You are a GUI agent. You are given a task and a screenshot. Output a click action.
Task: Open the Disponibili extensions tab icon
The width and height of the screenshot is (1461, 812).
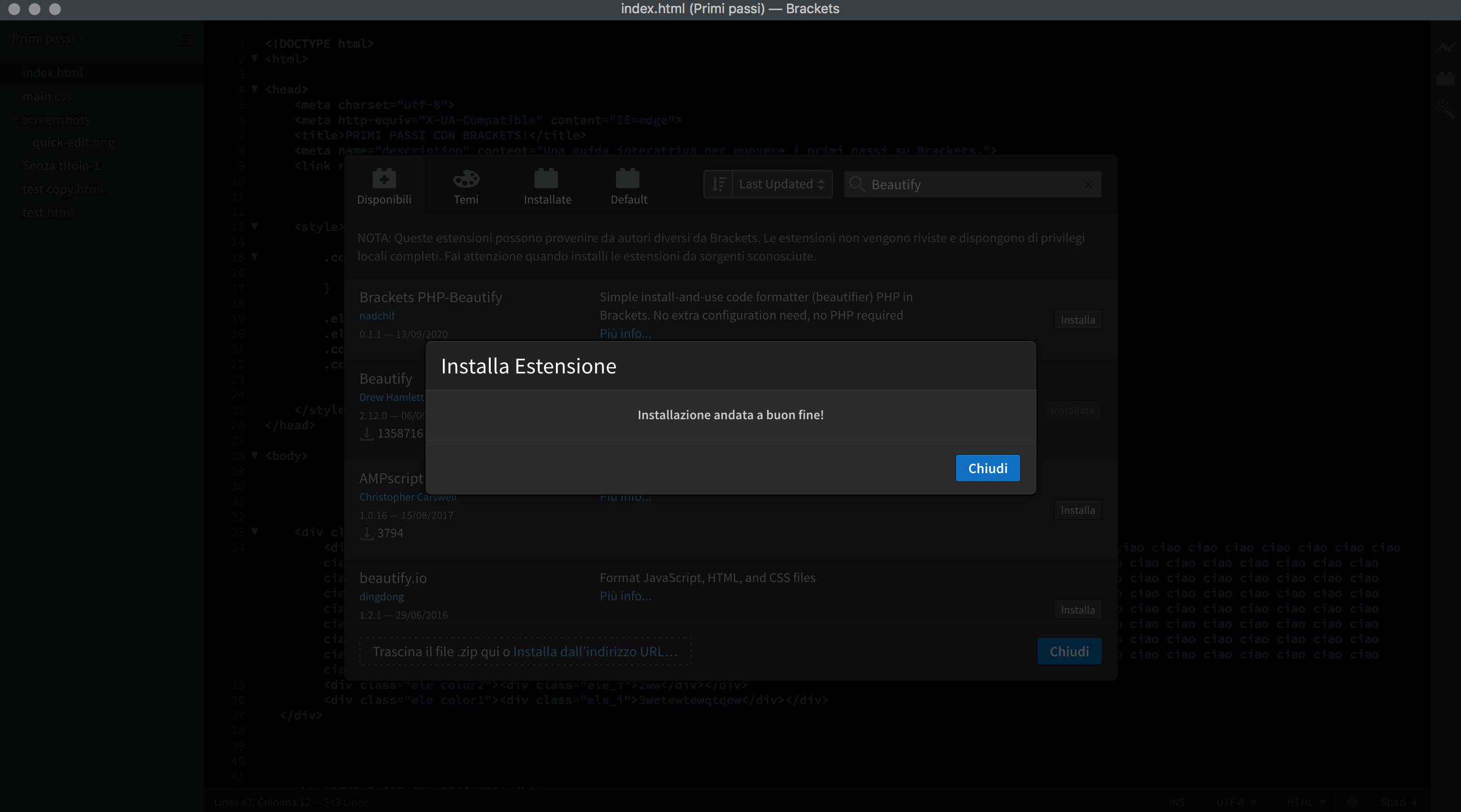(384, 179)
